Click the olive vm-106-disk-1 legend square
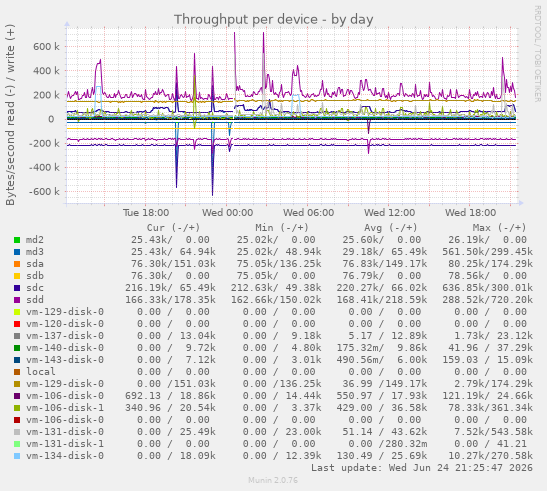The width and height of the screenshot is (547, 491). (17, 408)
